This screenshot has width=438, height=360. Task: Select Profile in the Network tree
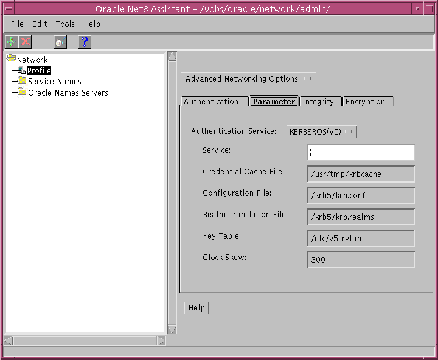[39, 70]
